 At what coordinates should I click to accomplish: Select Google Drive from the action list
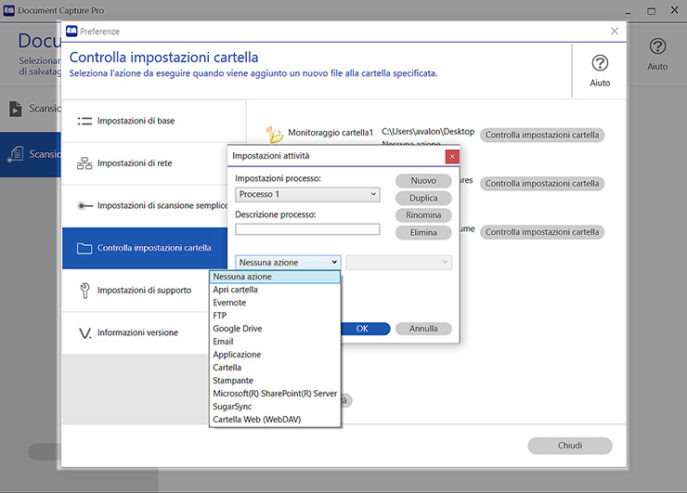click(237, 328)
